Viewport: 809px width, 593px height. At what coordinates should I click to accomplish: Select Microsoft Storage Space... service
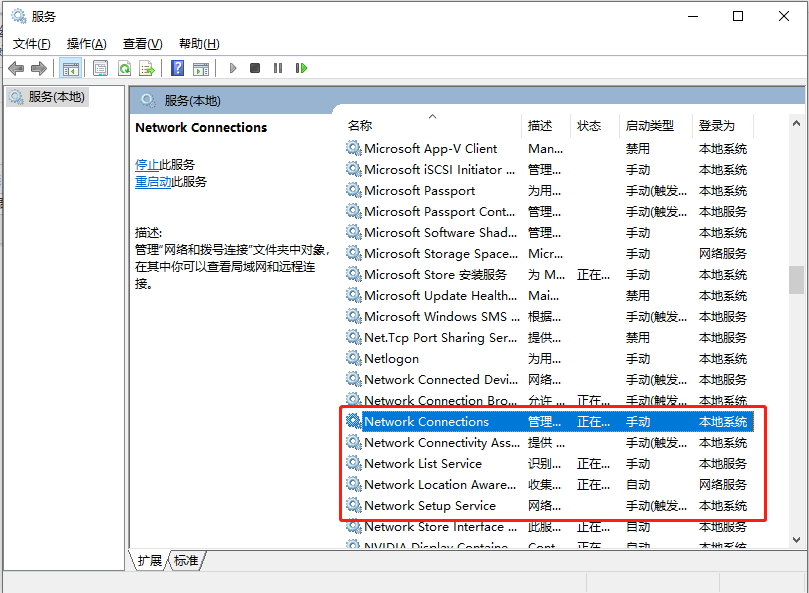pos(549,253)
